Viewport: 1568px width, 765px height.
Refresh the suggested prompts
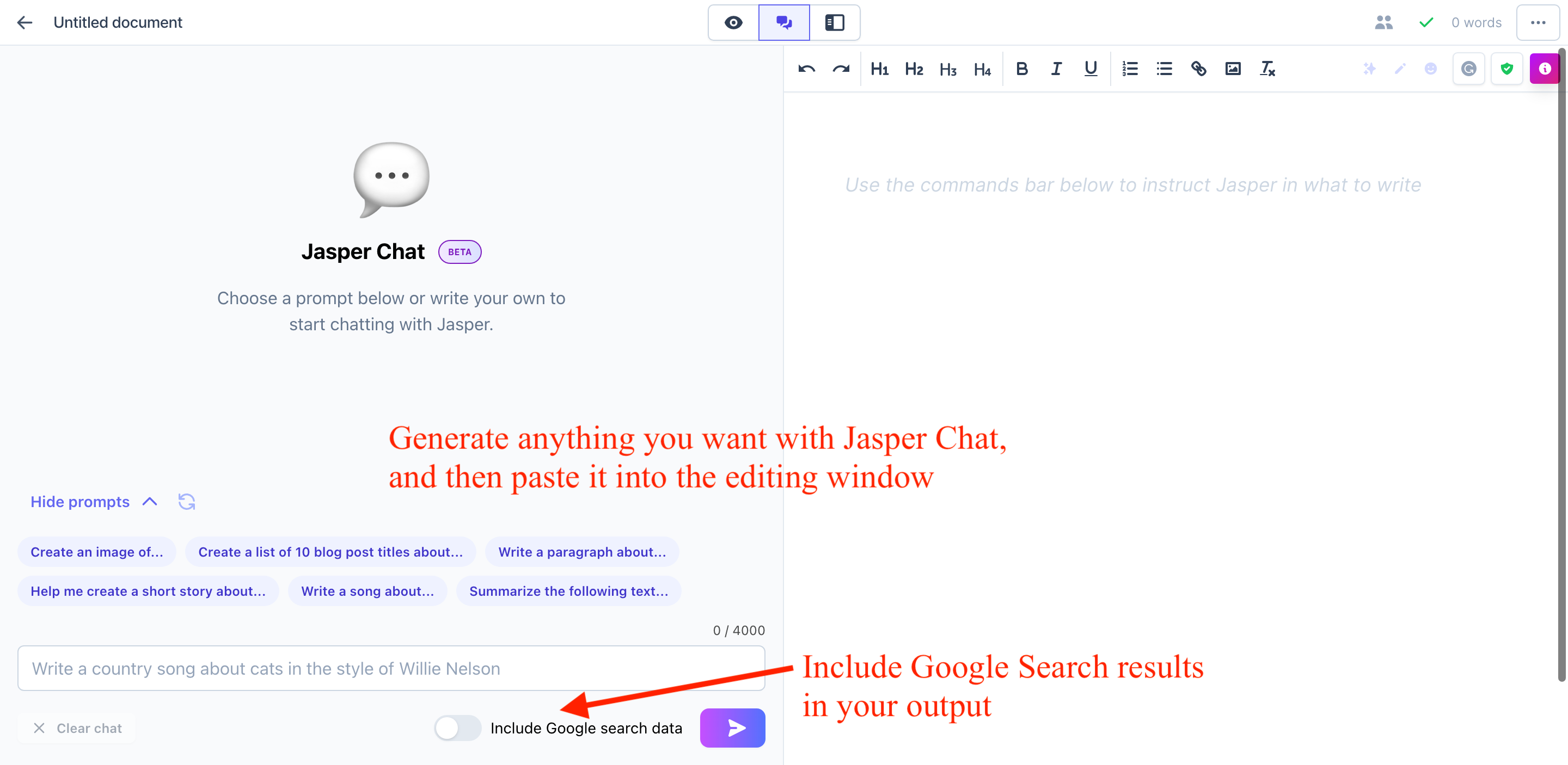pyautogui.click(x=186, y=502)
